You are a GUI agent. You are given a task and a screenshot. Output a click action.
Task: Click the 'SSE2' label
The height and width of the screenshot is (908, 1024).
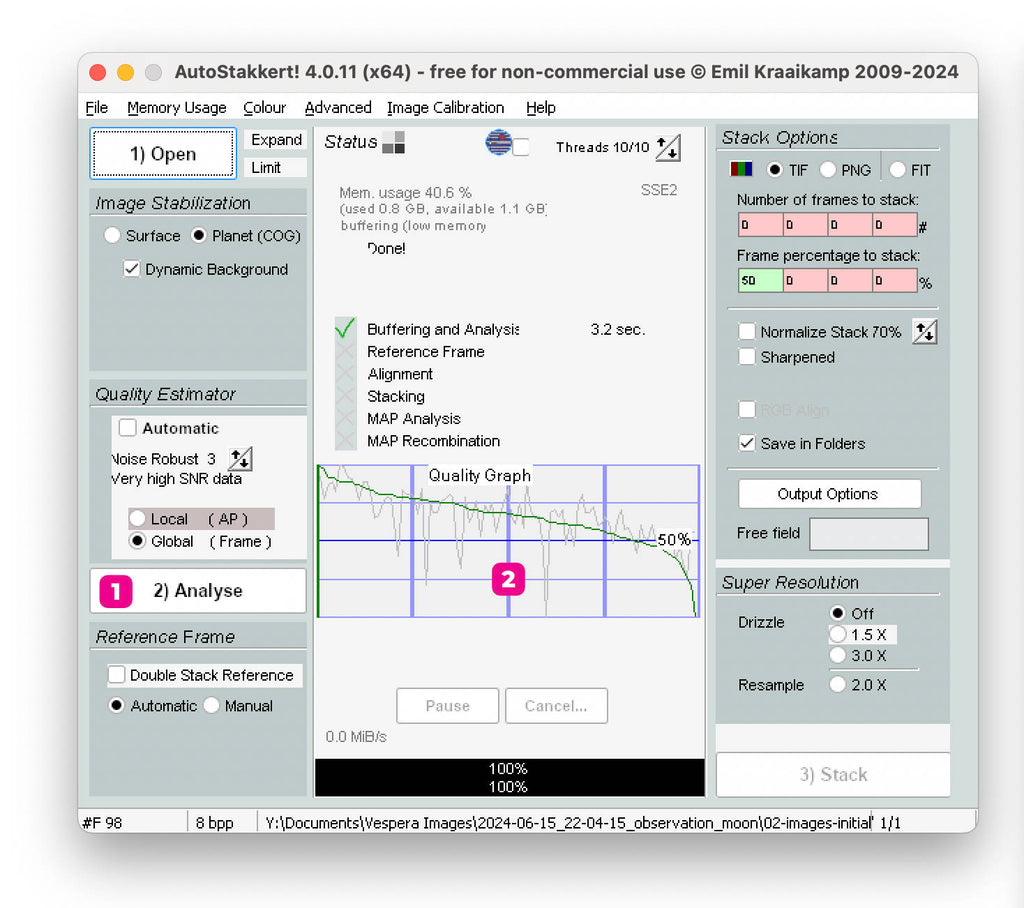[x=658, y=190]
